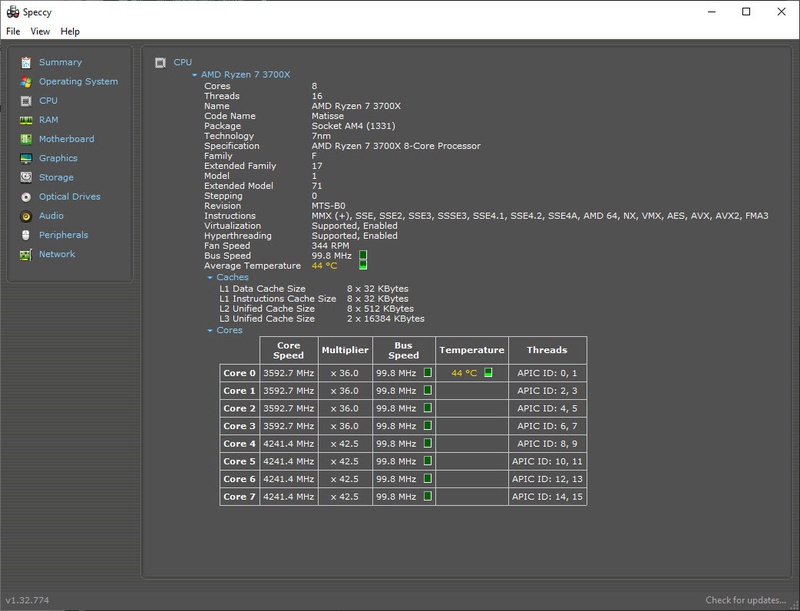Select the RAM section link
Image resolution: width=800 pixels, height=611 pixels.
(48, 120)
